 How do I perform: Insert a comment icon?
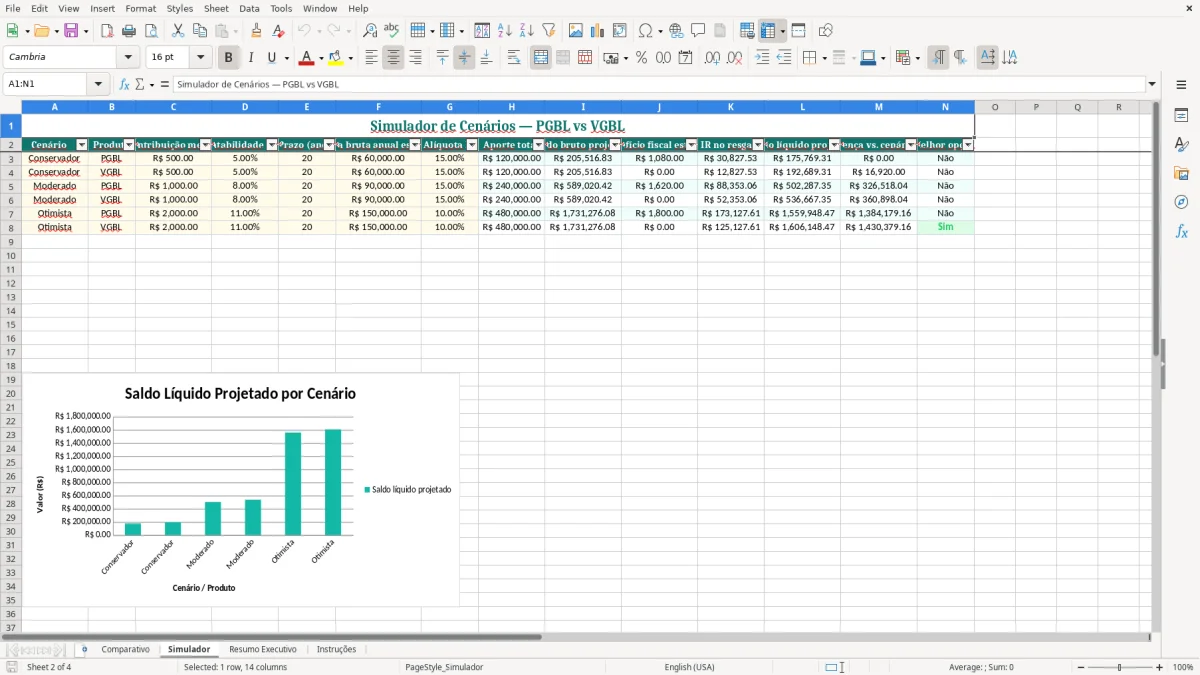pyautogui.click(x=699, y=31)
